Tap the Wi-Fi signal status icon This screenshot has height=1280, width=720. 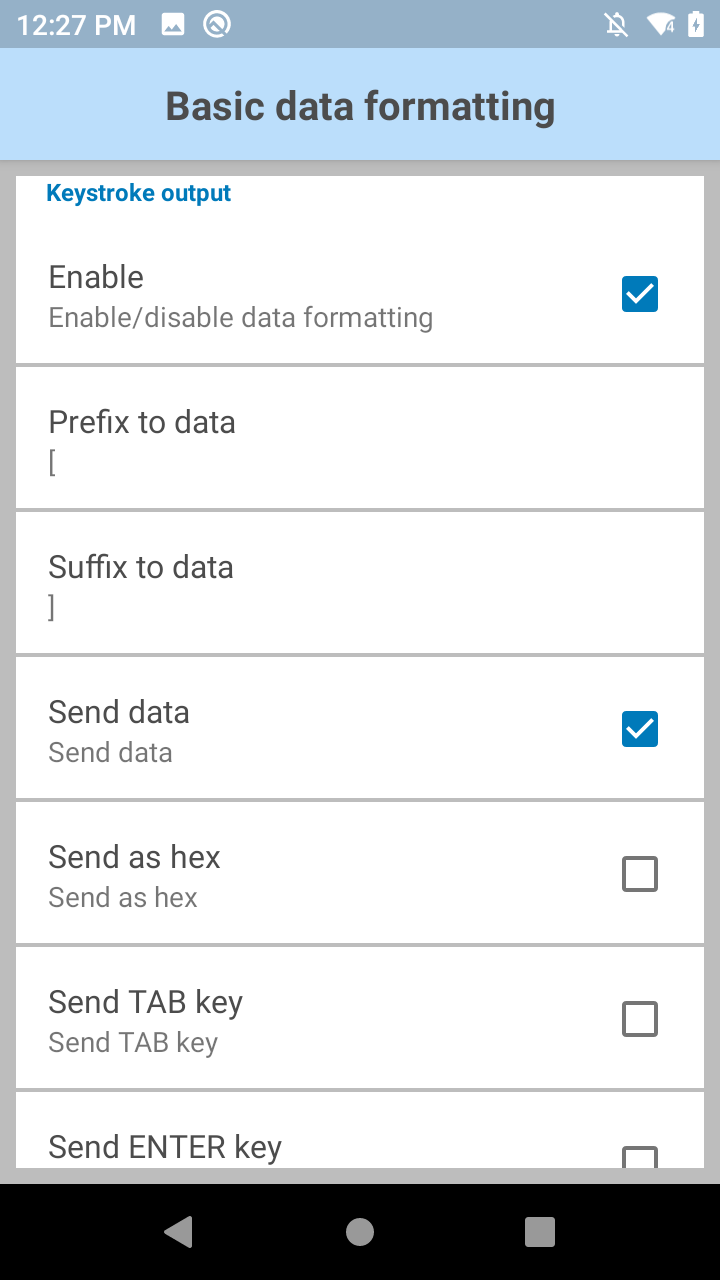point(660,25)
